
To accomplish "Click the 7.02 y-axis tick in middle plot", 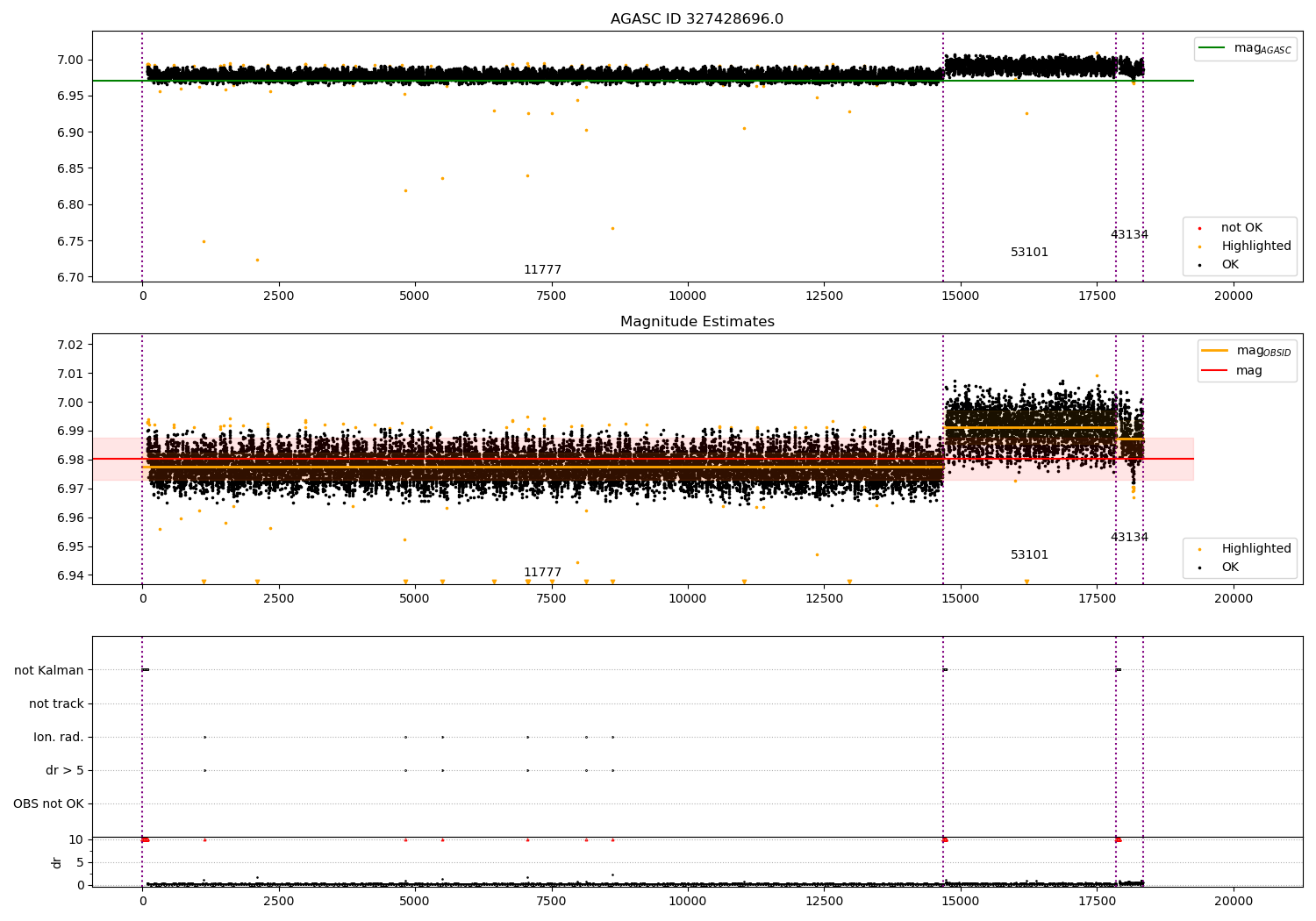I will [68, 345].
